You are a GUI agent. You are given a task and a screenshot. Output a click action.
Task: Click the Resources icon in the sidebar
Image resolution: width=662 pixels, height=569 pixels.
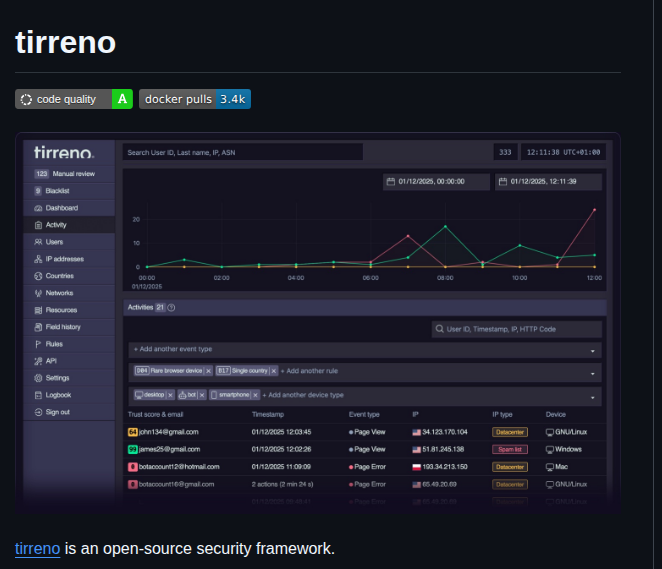tap(38, 310)
